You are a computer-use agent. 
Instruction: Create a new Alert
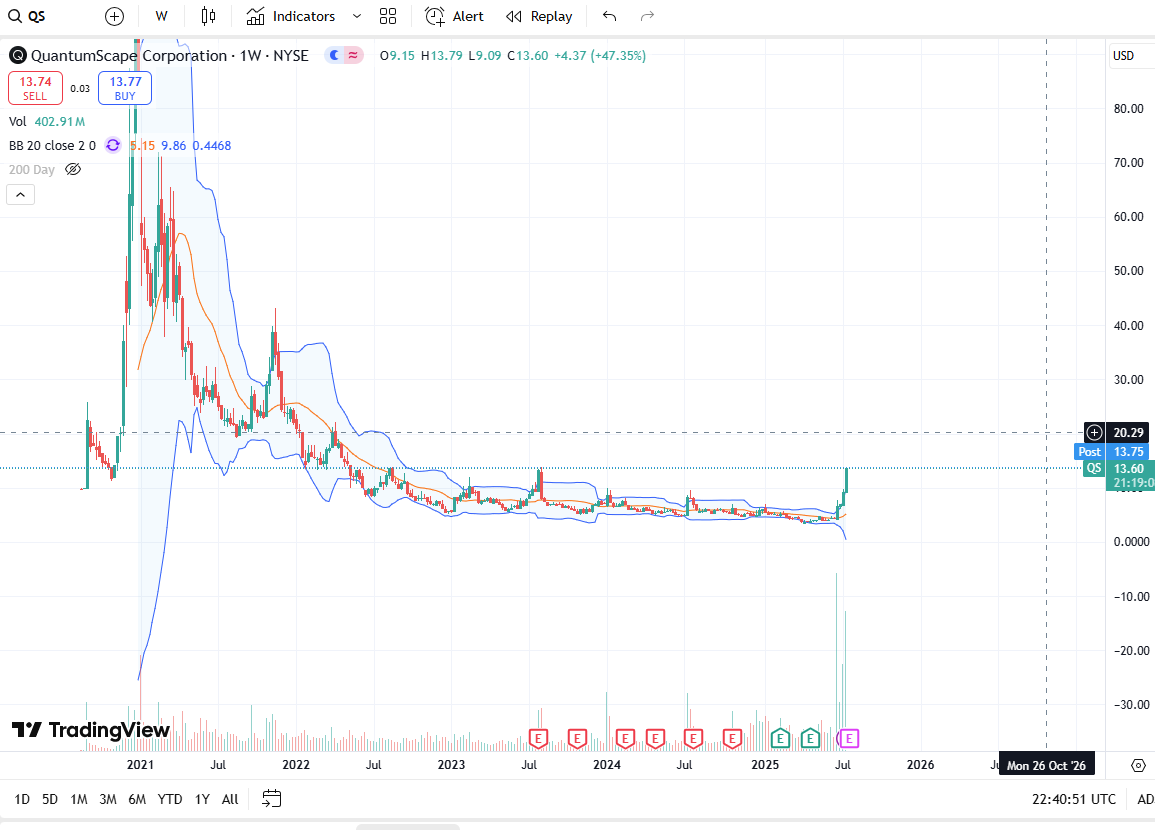[454, 16]
